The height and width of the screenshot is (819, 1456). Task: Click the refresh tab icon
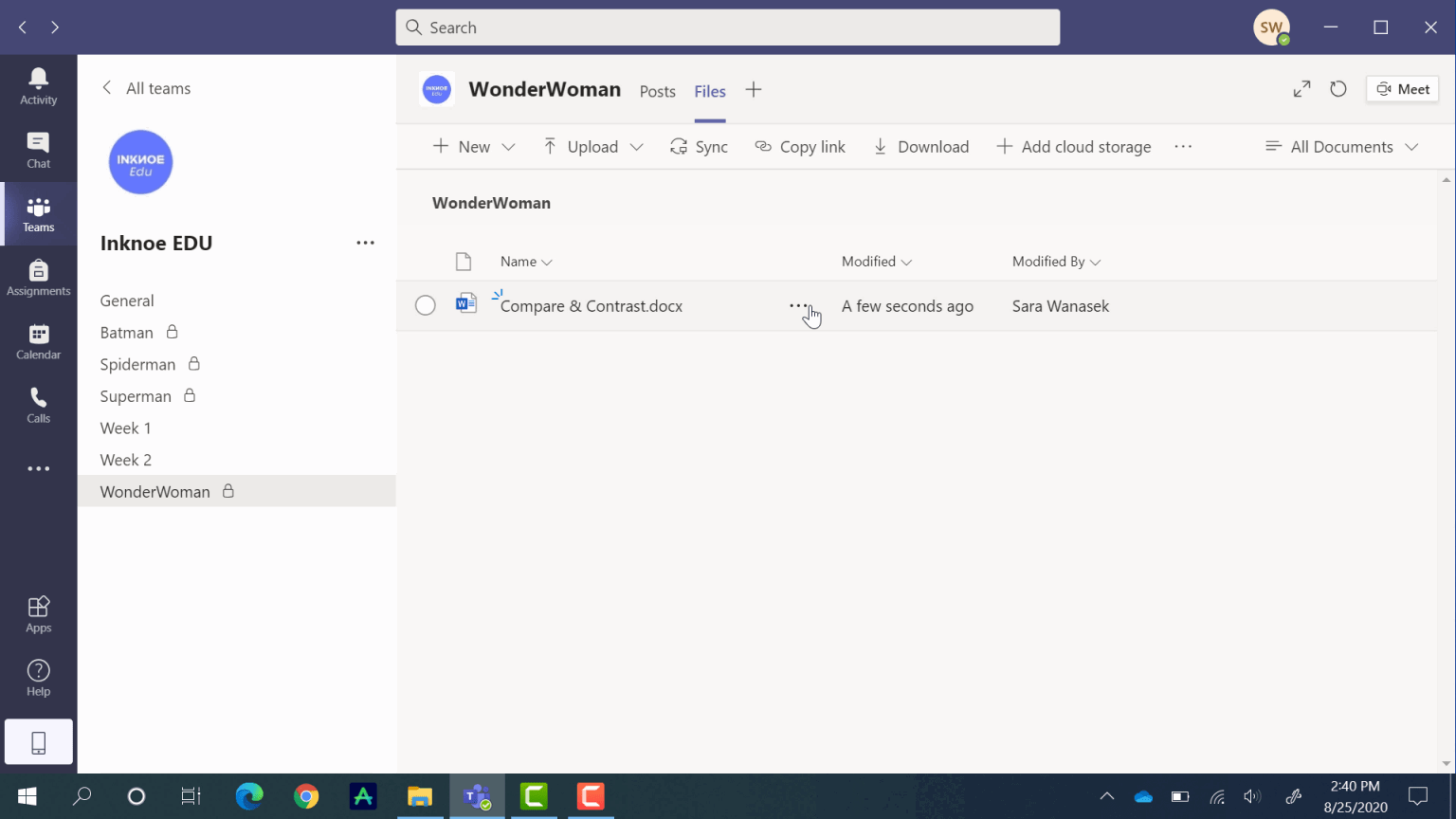(x=1338, y=89)
